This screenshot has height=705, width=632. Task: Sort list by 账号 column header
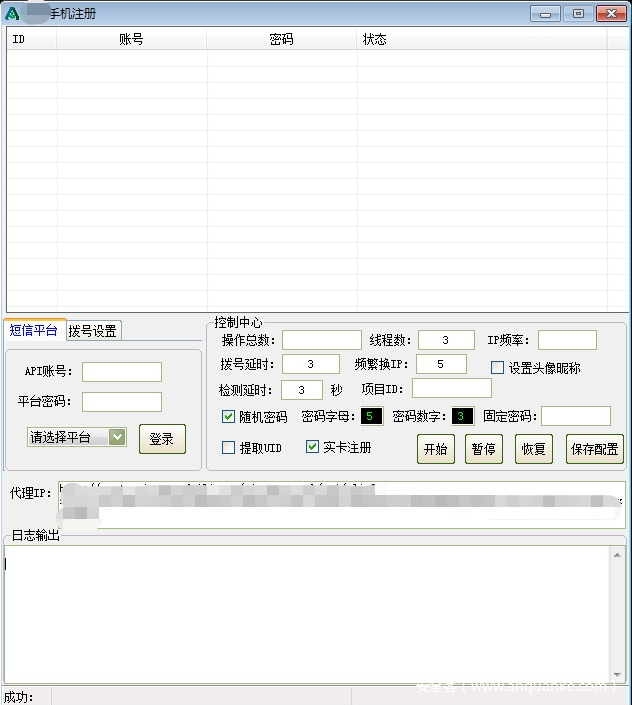tap(131, 40)
